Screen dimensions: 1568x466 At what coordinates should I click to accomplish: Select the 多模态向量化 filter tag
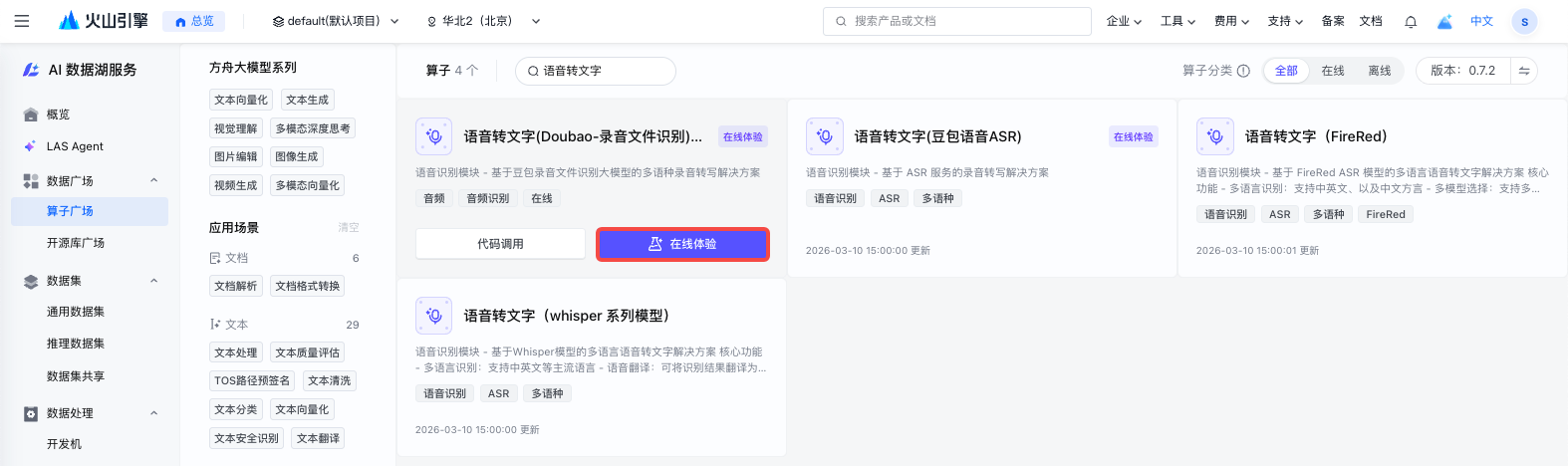(x=307, y=185)
